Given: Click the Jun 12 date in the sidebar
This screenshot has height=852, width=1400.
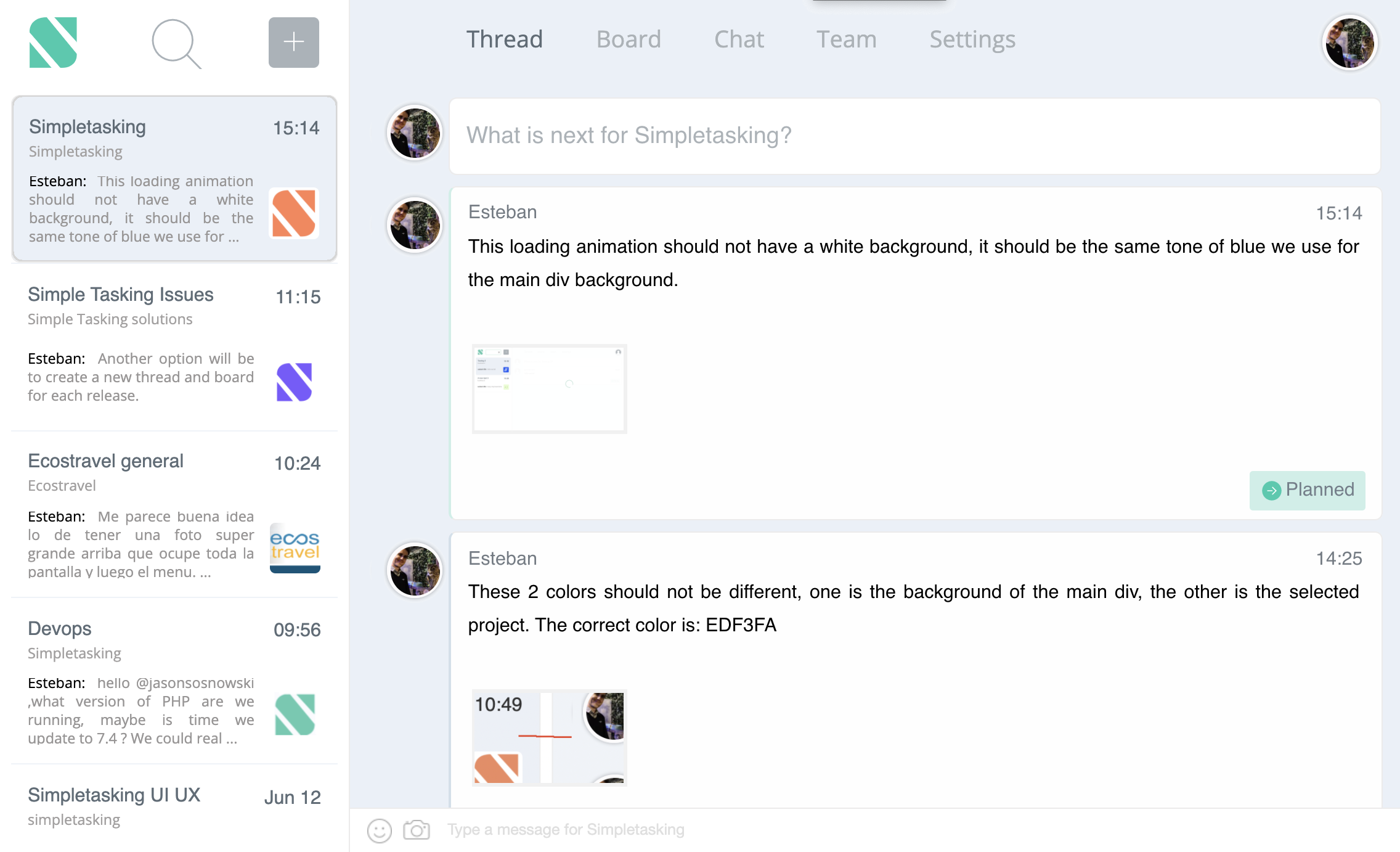Looking at the screenshot, I should (293, 798).
